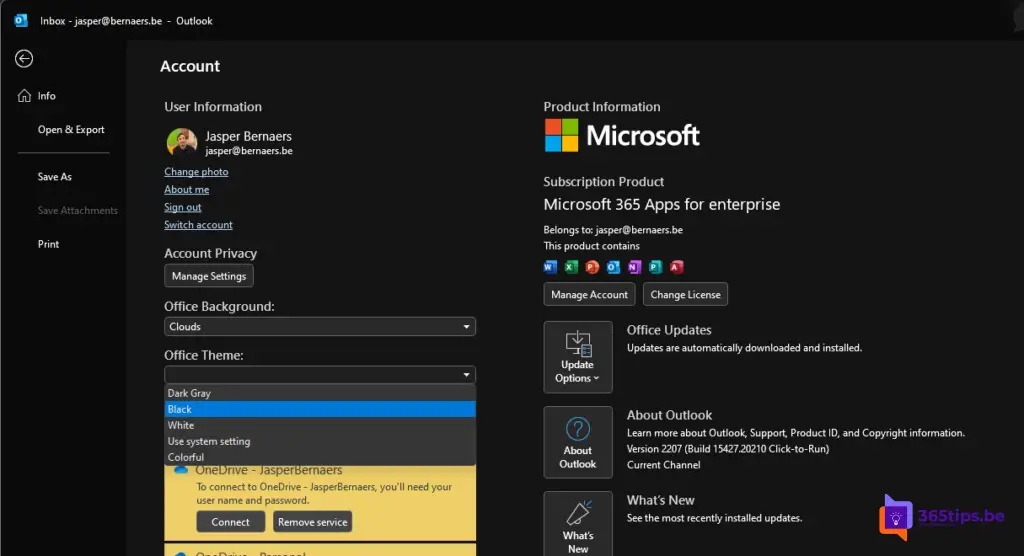The width and height of the screenshot is (1024, 556).
Task: Click the Access app icon
Action: 677,267
